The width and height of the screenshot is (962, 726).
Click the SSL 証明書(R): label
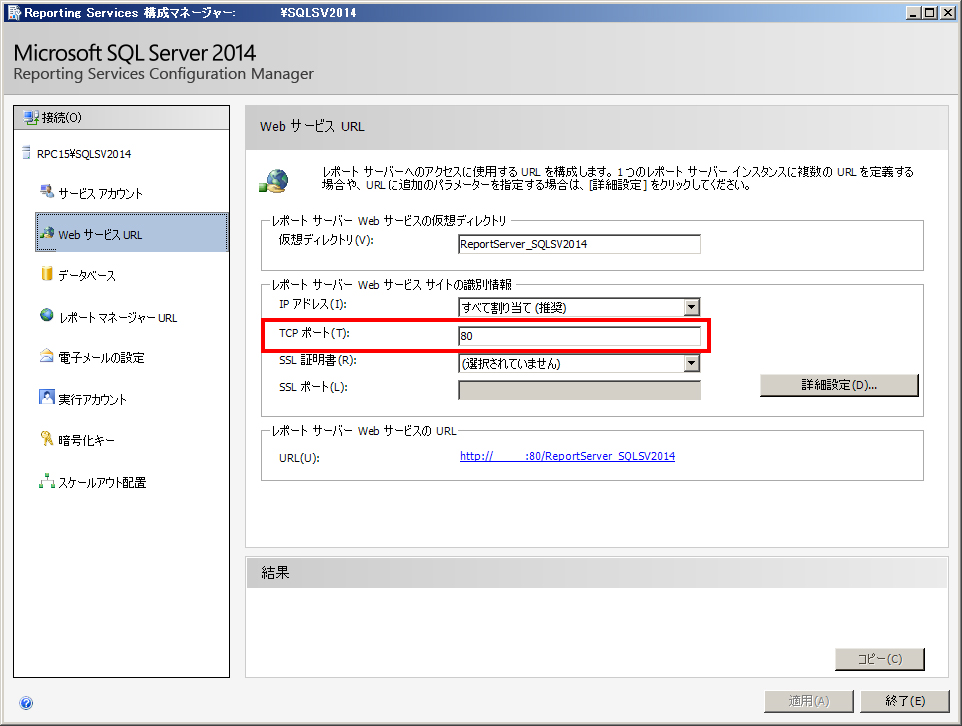click(318, 360)
